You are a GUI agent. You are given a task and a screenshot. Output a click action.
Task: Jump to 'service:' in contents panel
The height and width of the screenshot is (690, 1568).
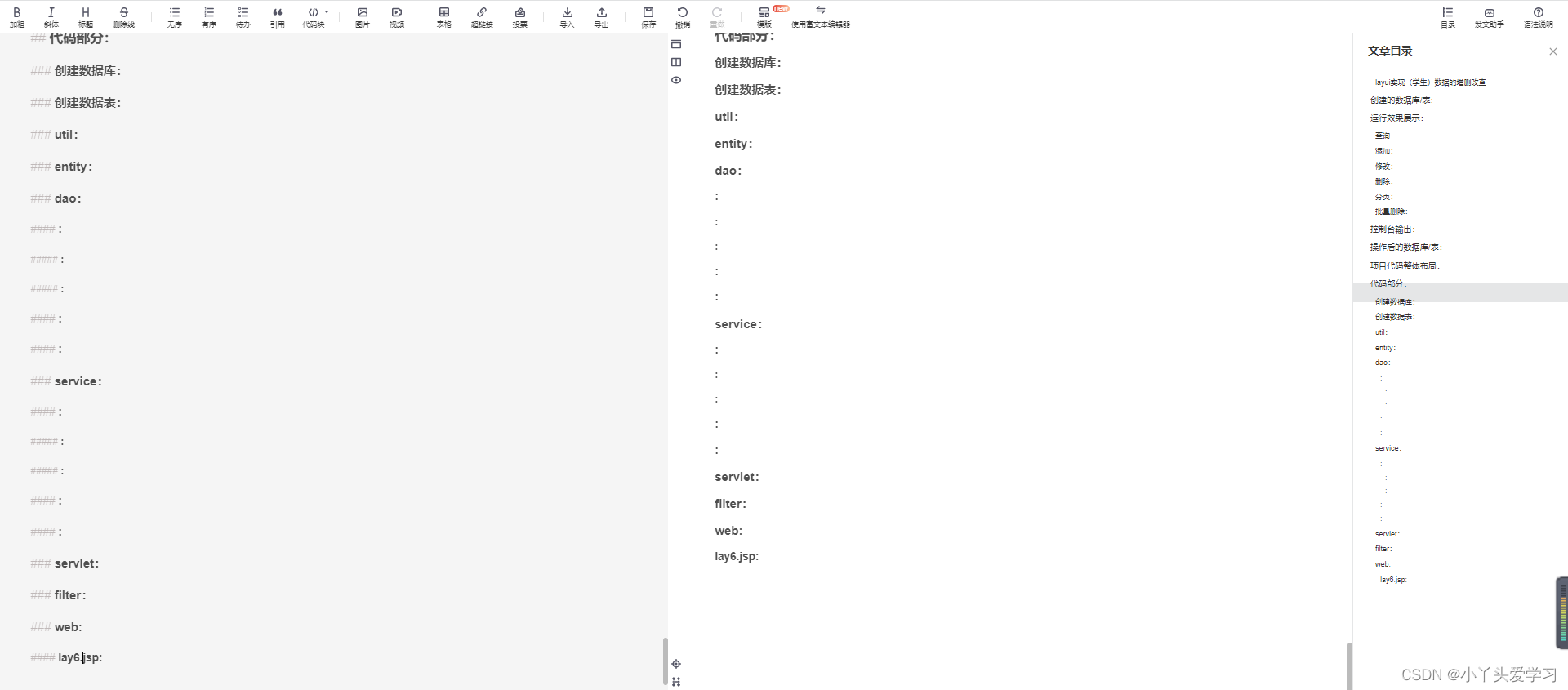(1388, 448)
